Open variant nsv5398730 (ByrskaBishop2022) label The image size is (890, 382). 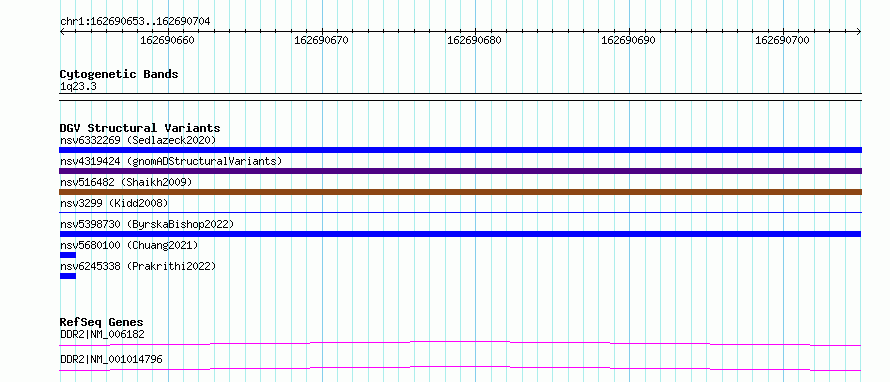click(147, 224)
